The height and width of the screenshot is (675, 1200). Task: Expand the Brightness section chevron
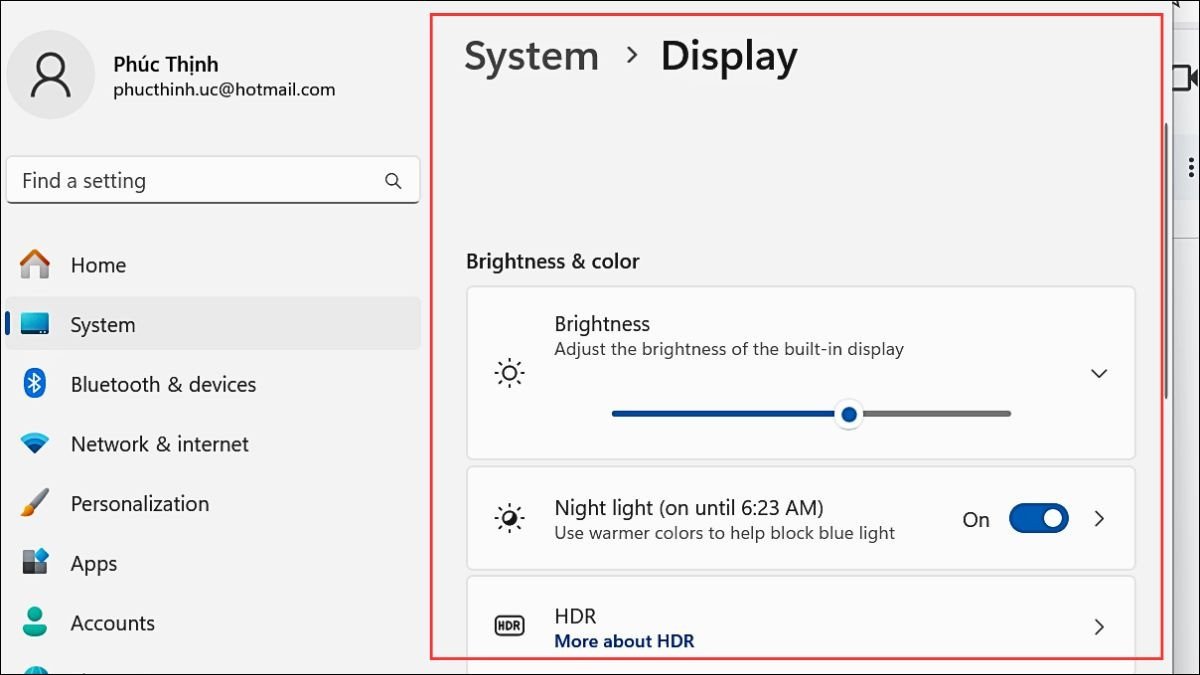pos(1099,373)
